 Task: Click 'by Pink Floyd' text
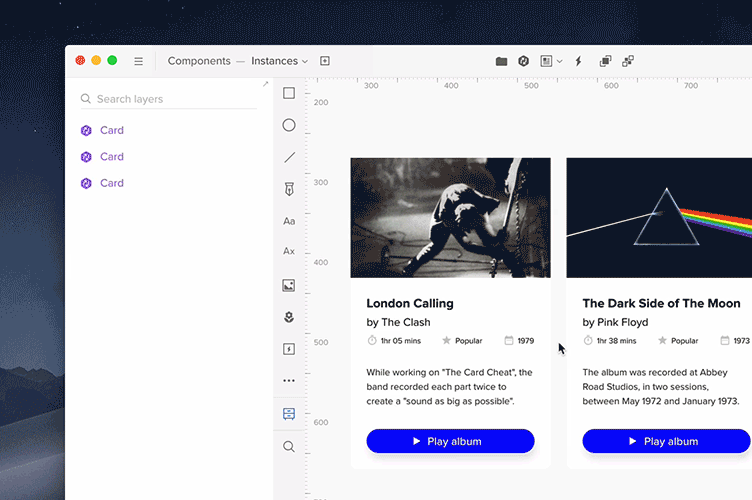pos(615,322)
